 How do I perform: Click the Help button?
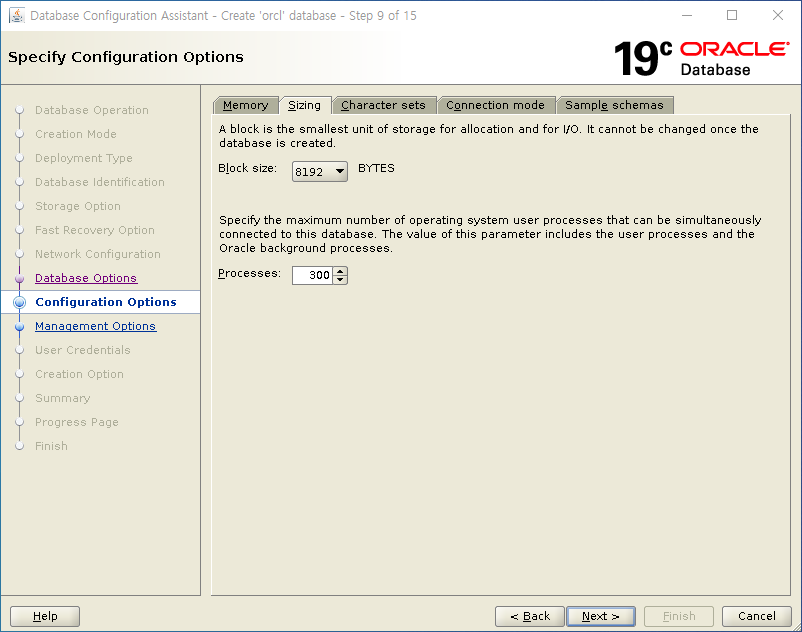pyautogui.click(x=45, y=616)
